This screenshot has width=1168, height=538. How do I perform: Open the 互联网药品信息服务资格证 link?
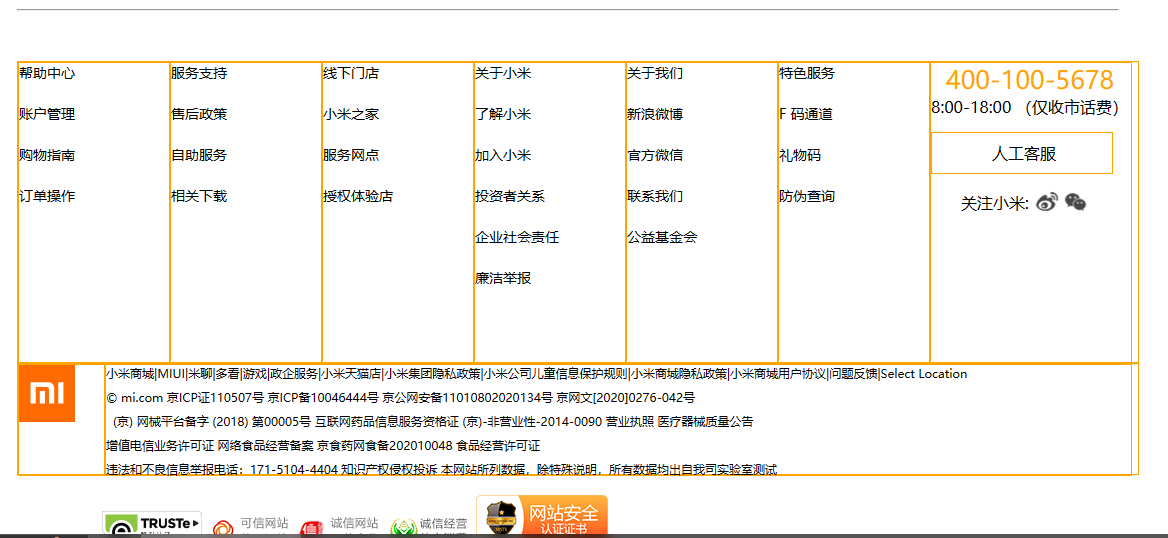387,422
